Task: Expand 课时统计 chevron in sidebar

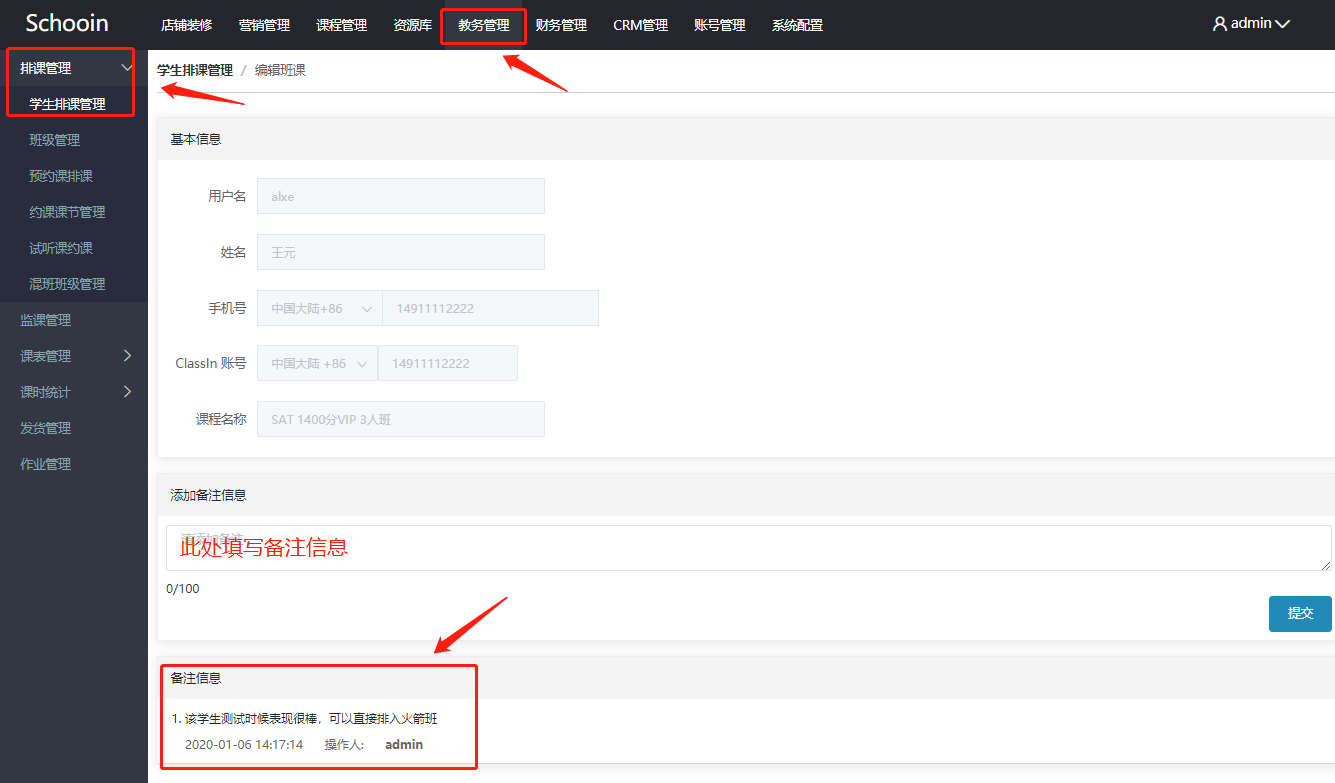Action: 127,392
